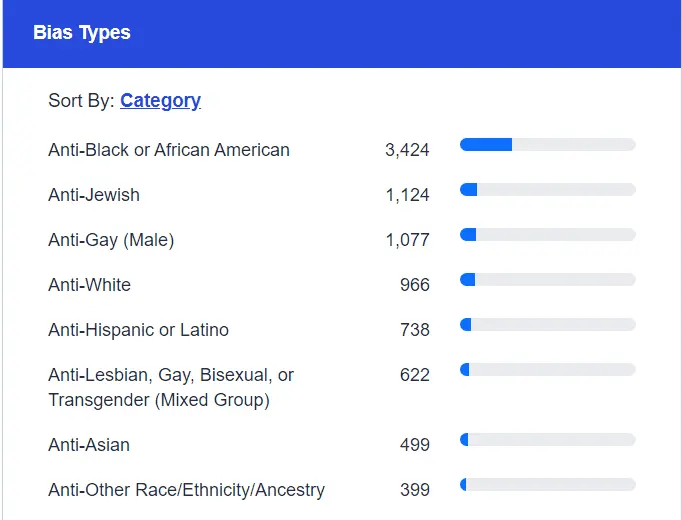Select the Anti-Lesbian, Gay, Bisexual, or Transgender label
Screen dimensions: 682x520
[x=171, y=387]
